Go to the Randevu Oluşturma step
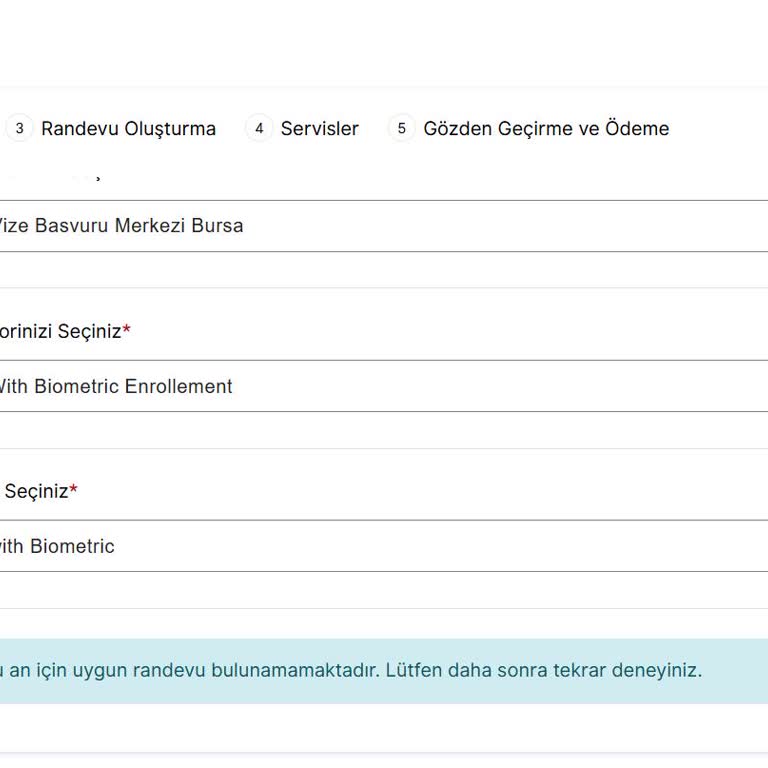The width and height of the screenshot is (768, 768). (128, 128)
